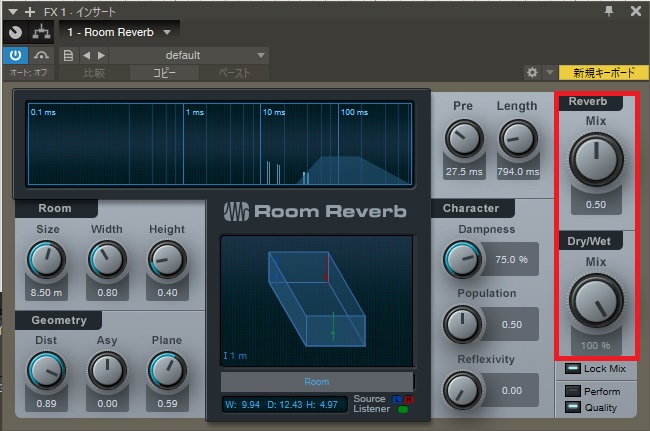Open the gear settings icon
Viewport: 650px width, 431px height.
[532, 73]
